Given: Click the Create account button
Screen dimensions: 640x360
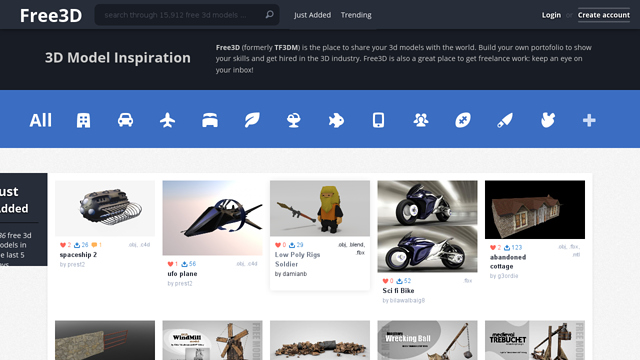Looking at the screenshot, I should [x=604, y=15].
